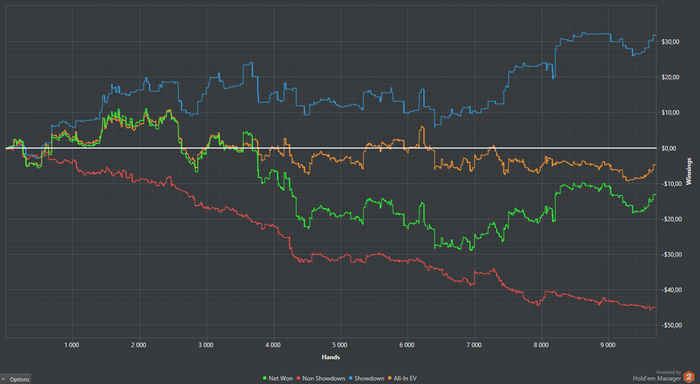Click the Hold'em Manager 2 logo icon
Screen dimensions: 700x384
[689, 376]
